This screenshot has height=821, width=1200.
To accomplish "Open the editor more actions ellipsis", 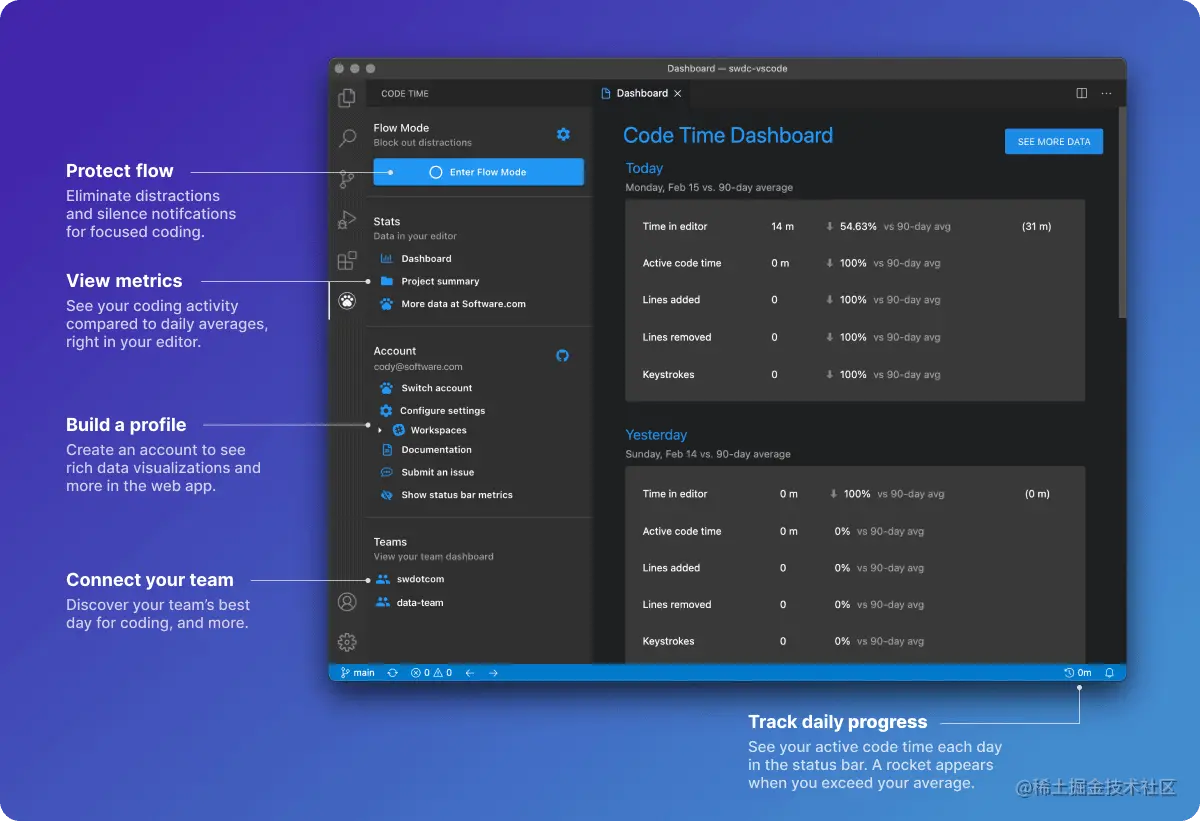I will point(1106,93).
